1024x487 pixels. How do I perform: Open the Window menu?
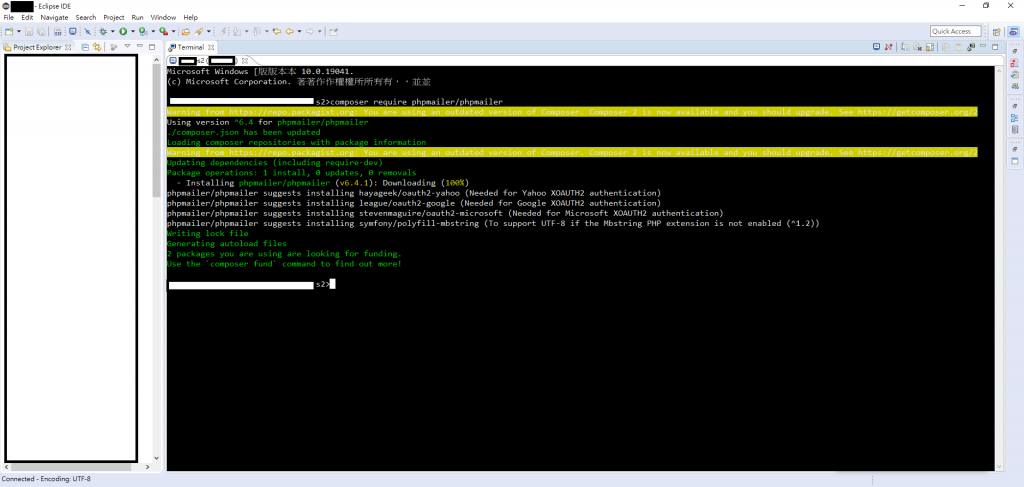point(163,17)
